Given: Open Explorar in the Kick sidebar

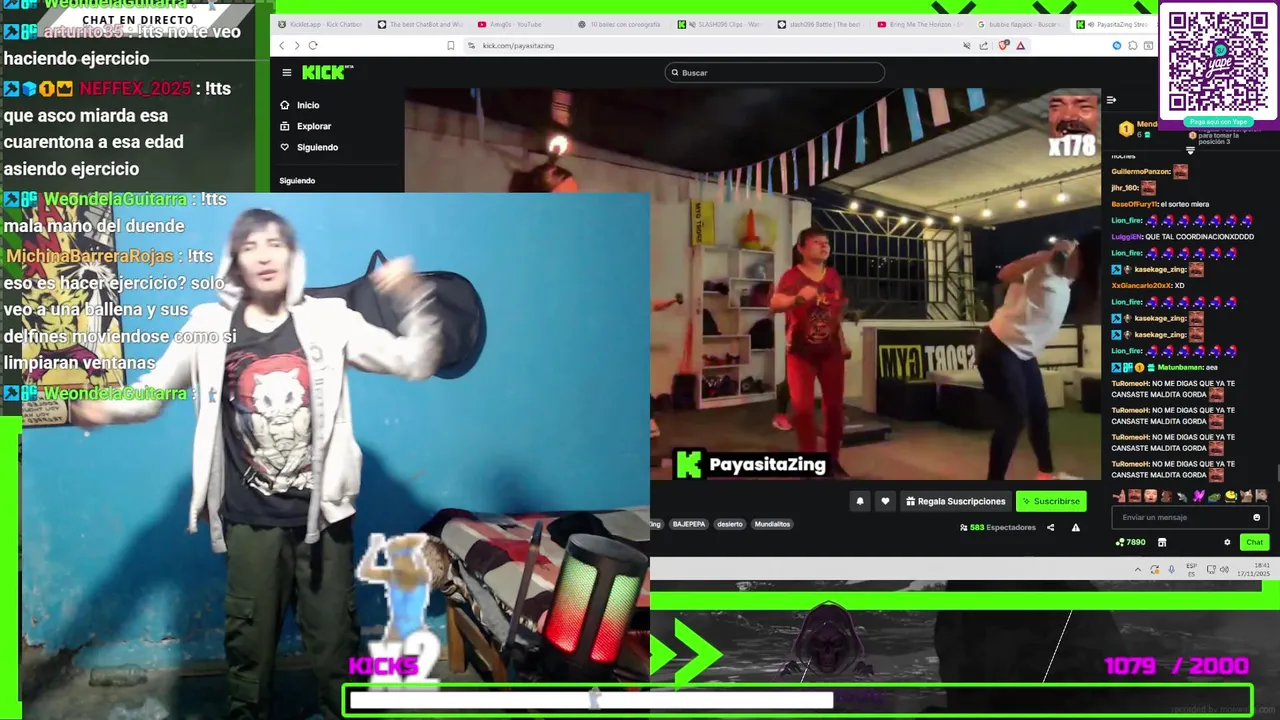Looking at the screenshot, I should (x=306, y=126).
